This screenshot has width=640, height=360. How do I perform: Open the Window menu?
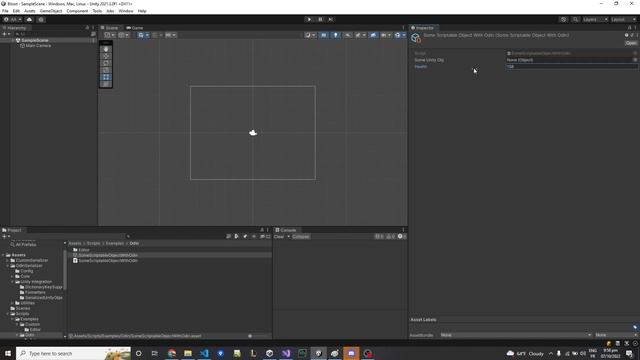tap(126, 11)
